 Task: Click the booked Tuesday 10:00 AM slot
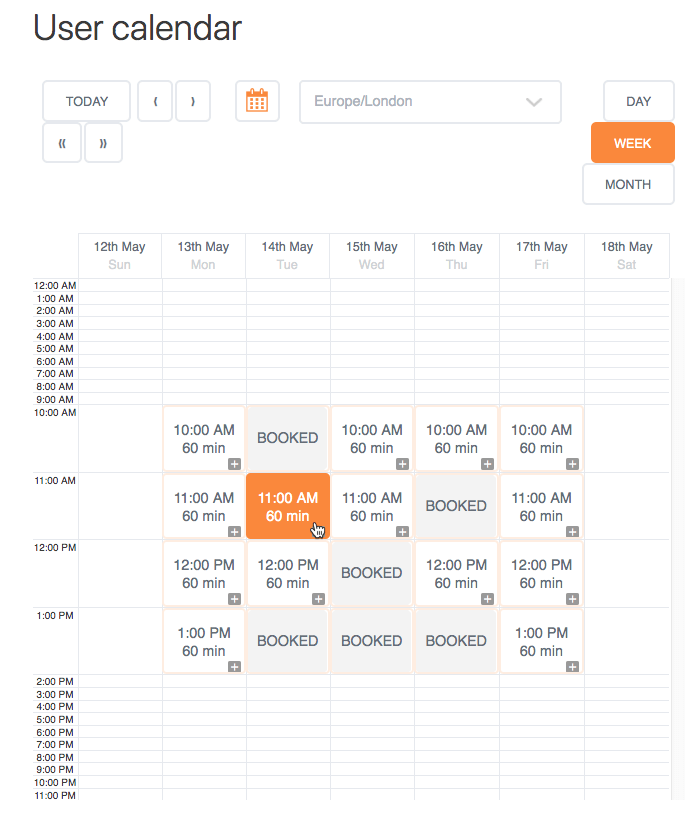[x=287, y=438]
